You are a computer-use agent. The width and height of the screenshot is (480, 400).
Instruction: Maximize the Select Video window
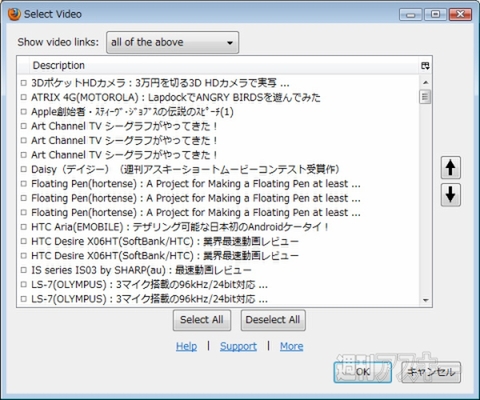coord(435,15)
